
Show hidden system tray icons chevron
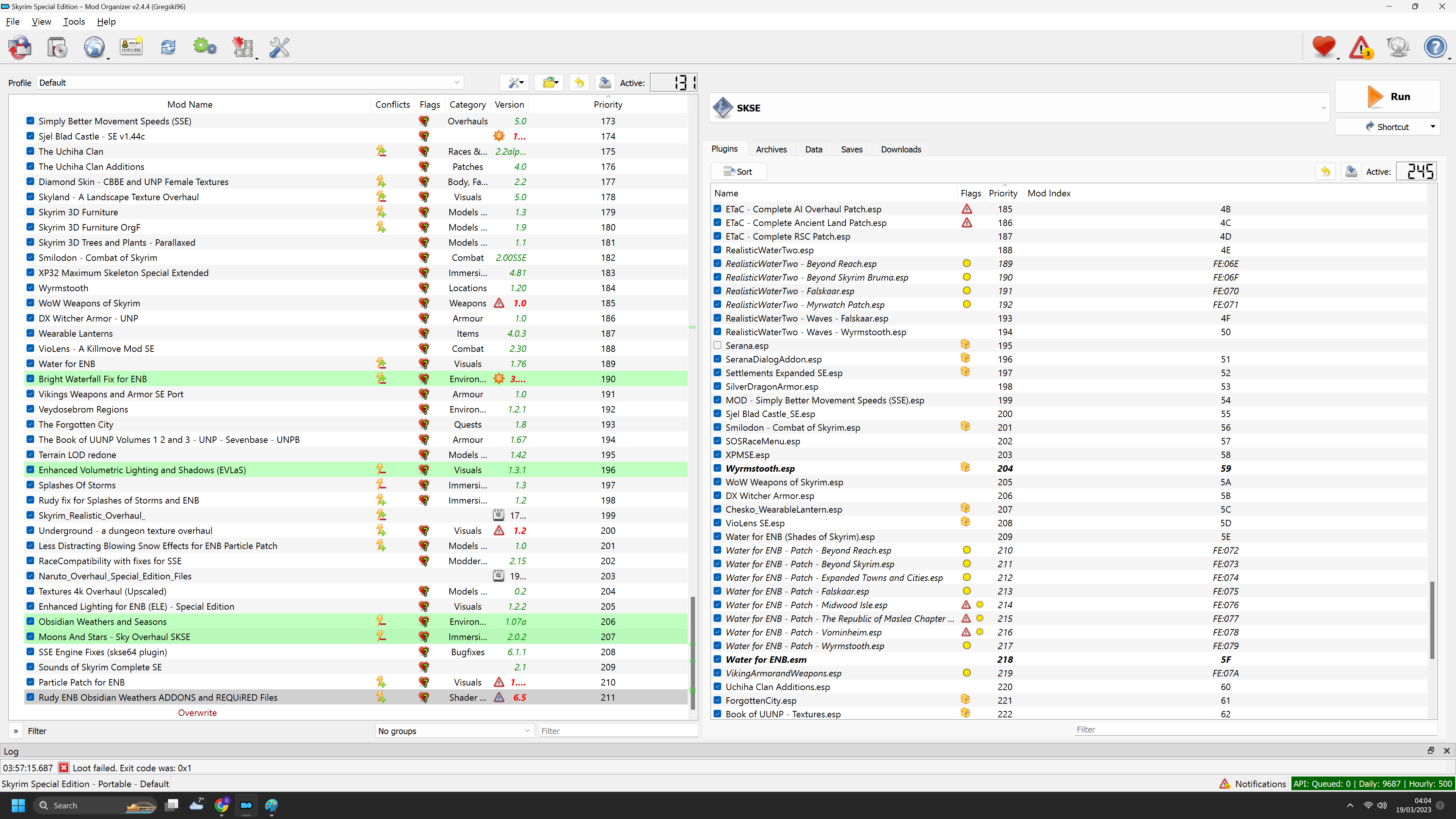[x=1350, y=805]
